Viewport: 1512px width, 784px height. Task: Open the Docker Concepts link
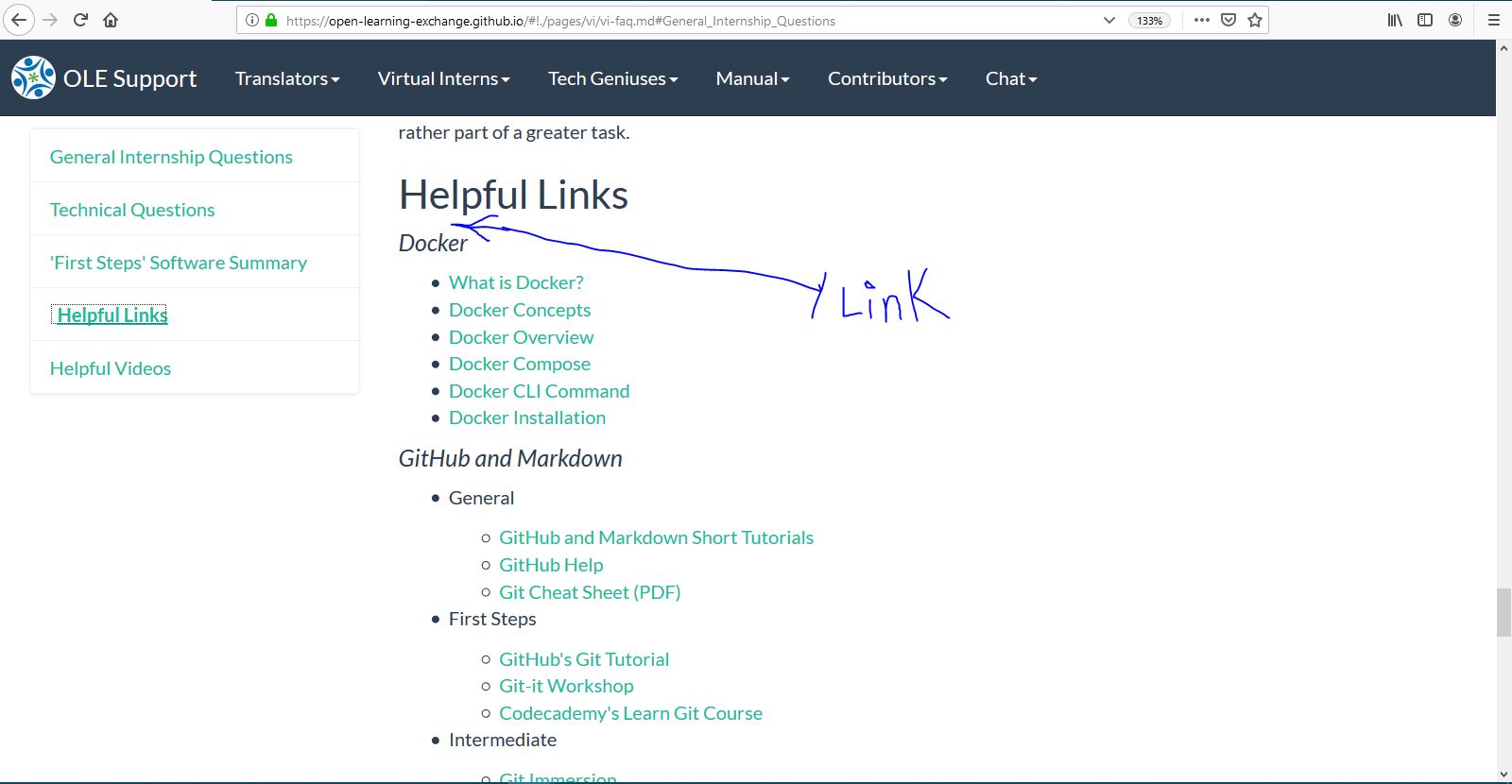pos(520,310)
